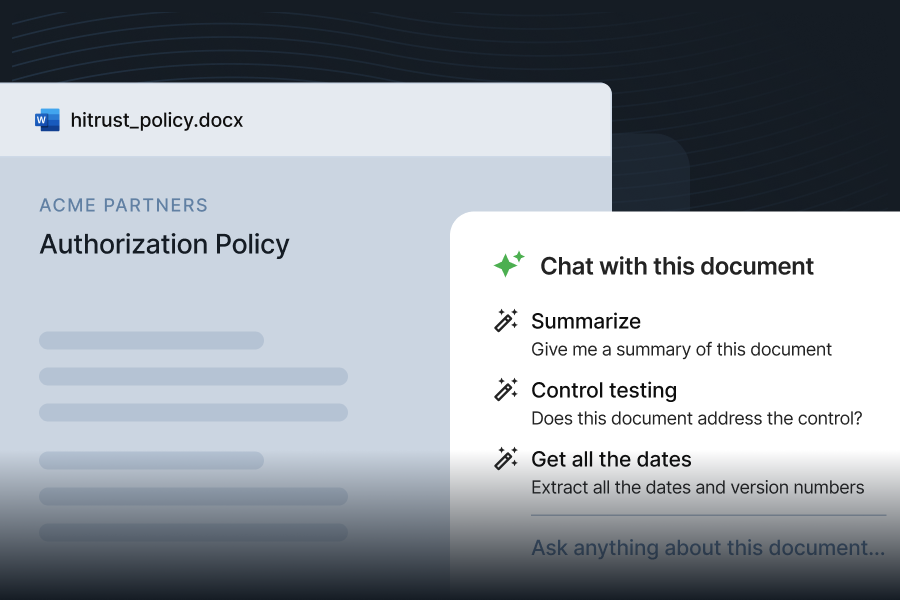
Task: Open the hitrust_policy.docx file name
Action: (157, 120)
